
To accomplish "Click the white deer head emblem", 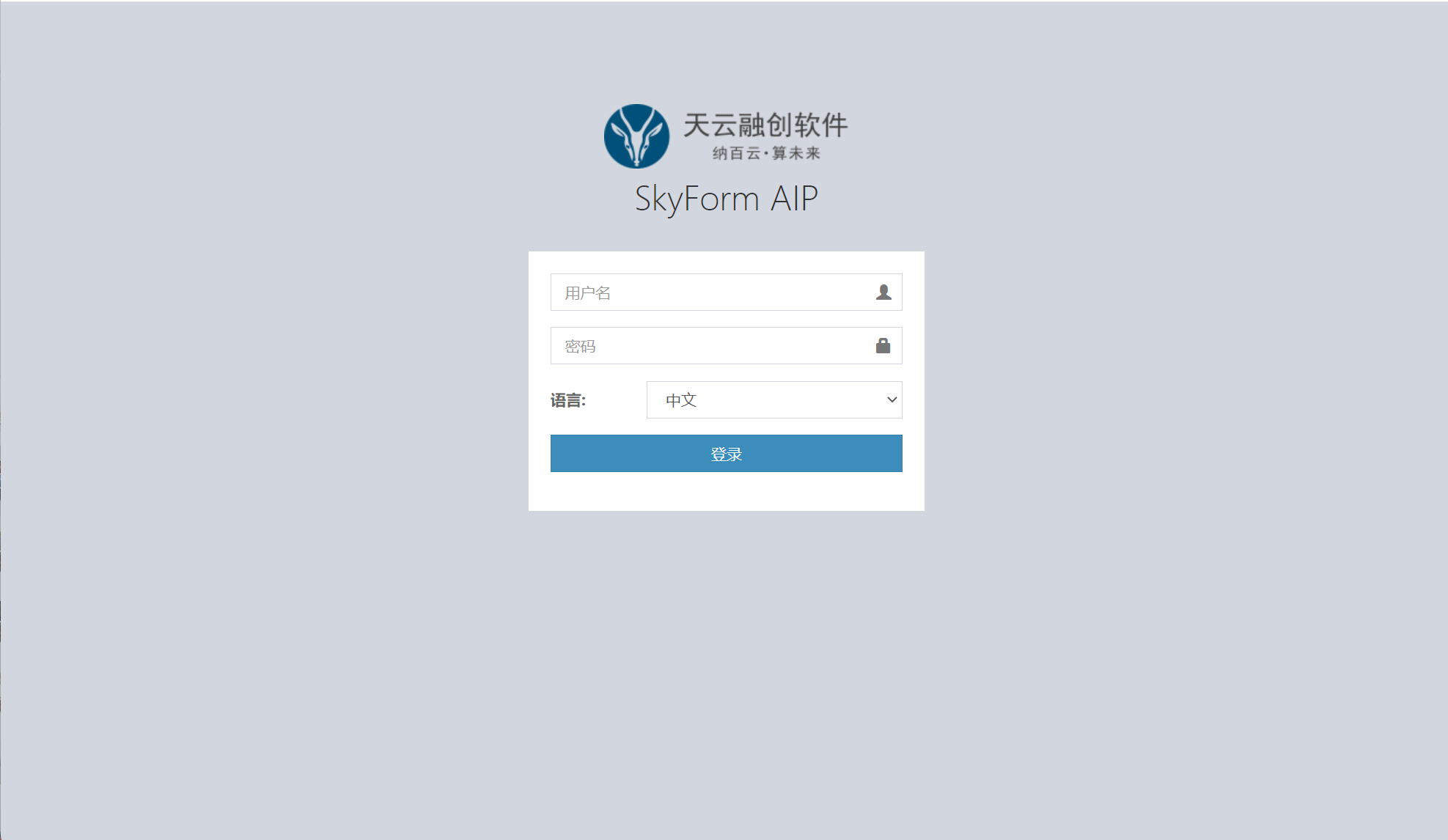I will tap(636, 138).
